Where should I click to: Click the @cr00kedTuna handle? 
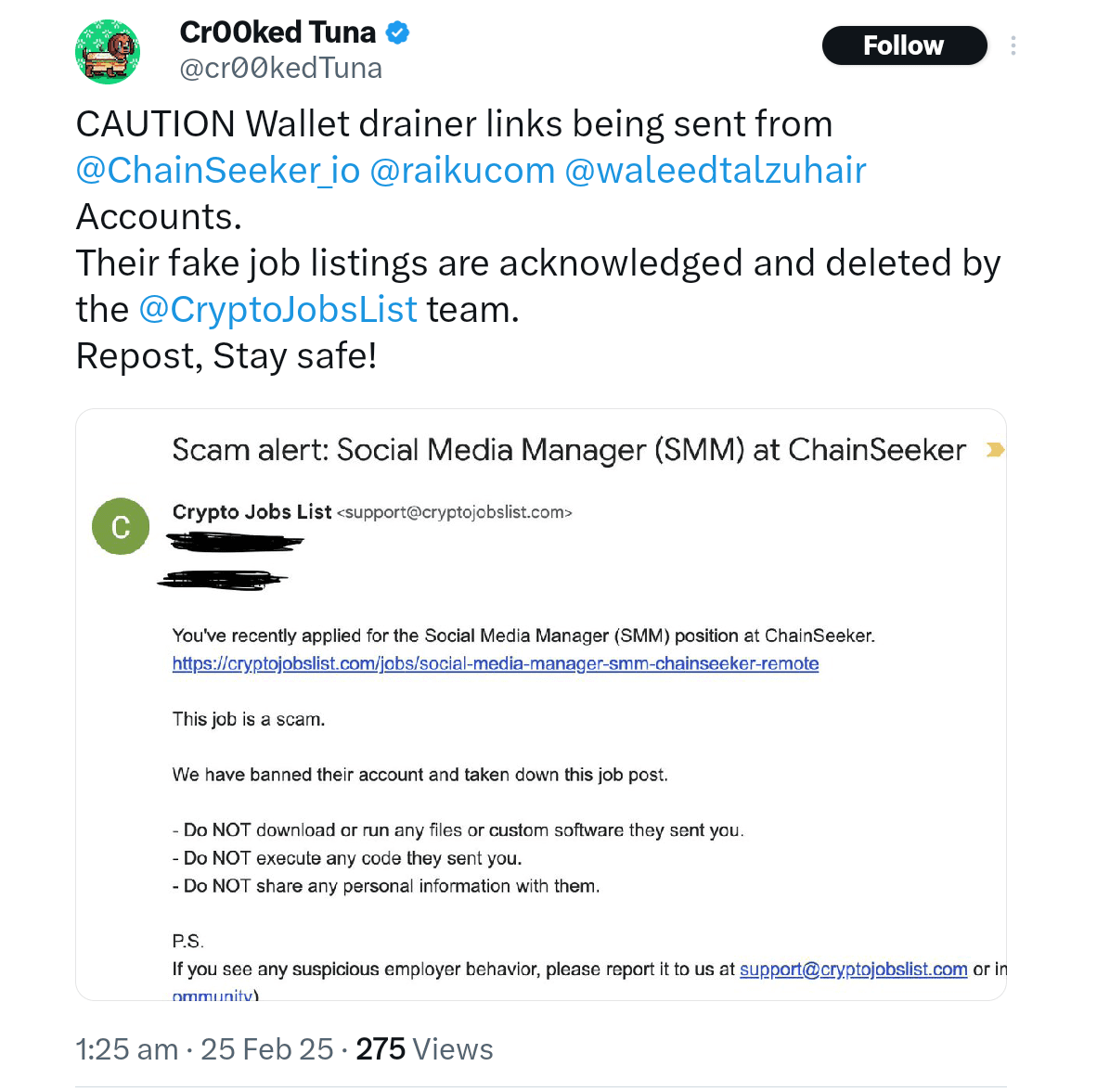280,69
